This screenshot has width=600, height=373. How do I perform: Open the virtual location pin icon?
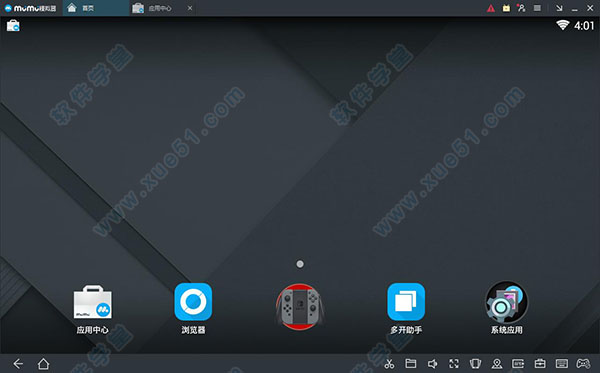coord(497,363)
